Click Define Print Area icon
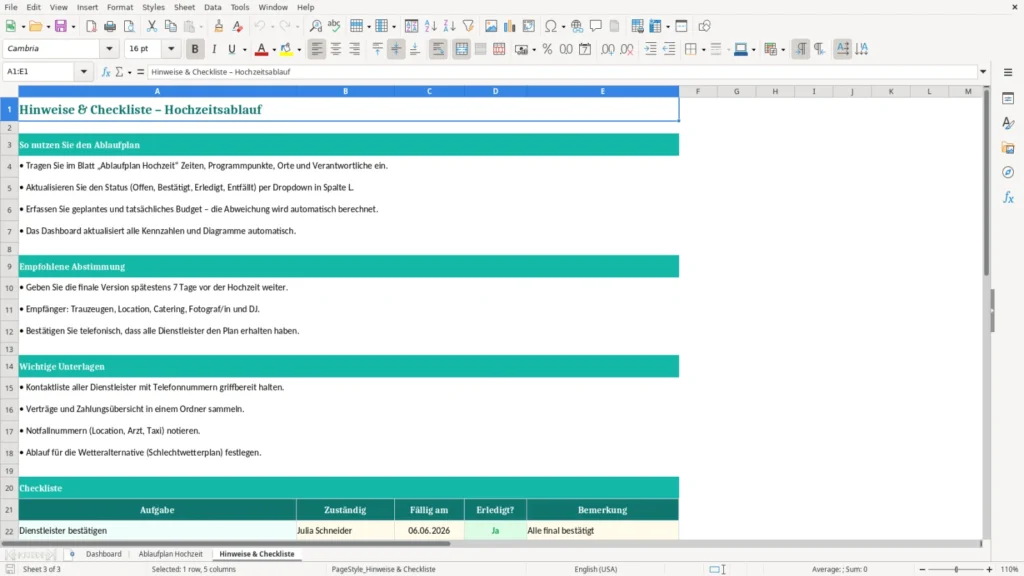1024x576 pixels. pos(637,26)
